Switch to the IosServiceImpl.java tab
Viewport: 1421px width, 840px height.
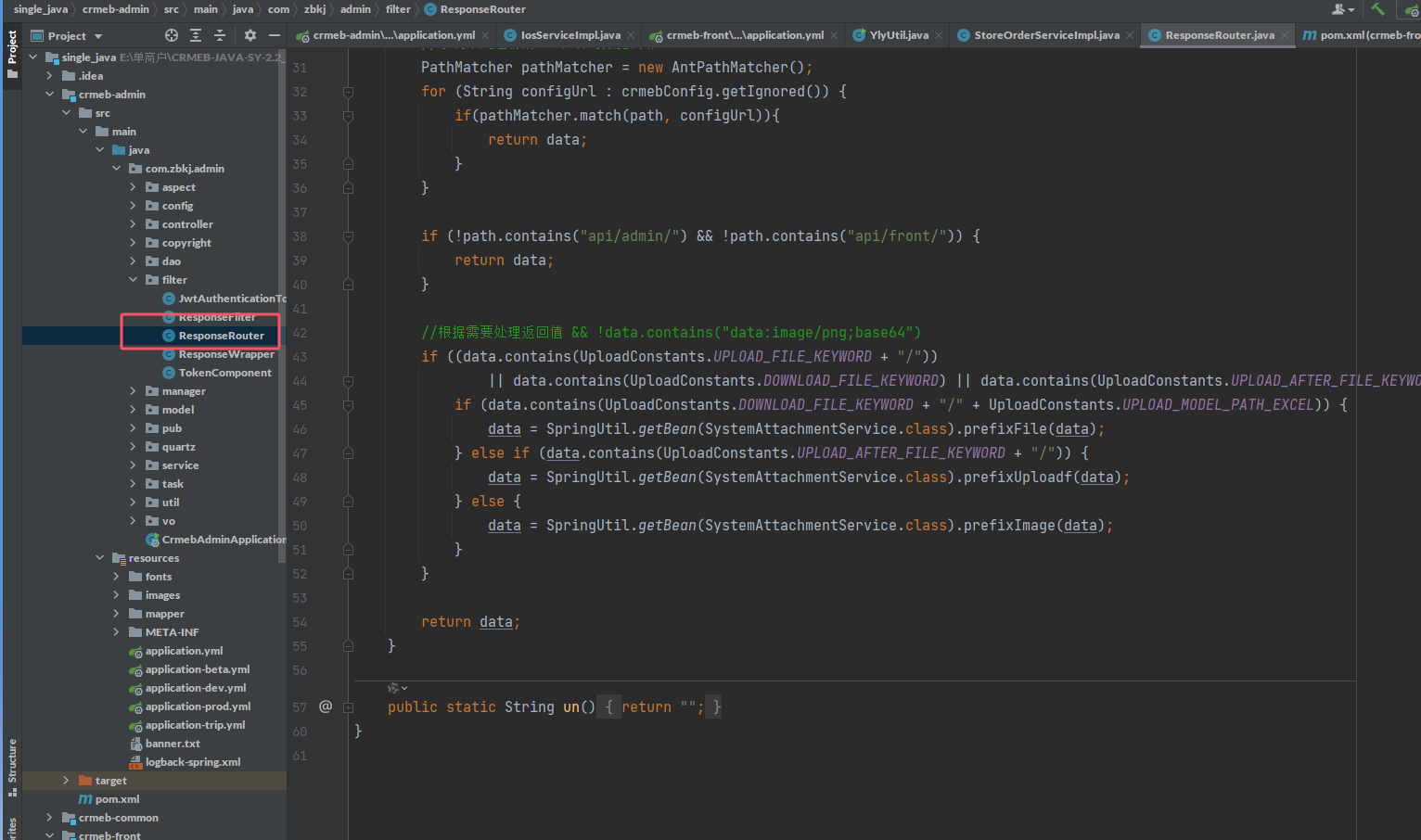pos(570,35)
